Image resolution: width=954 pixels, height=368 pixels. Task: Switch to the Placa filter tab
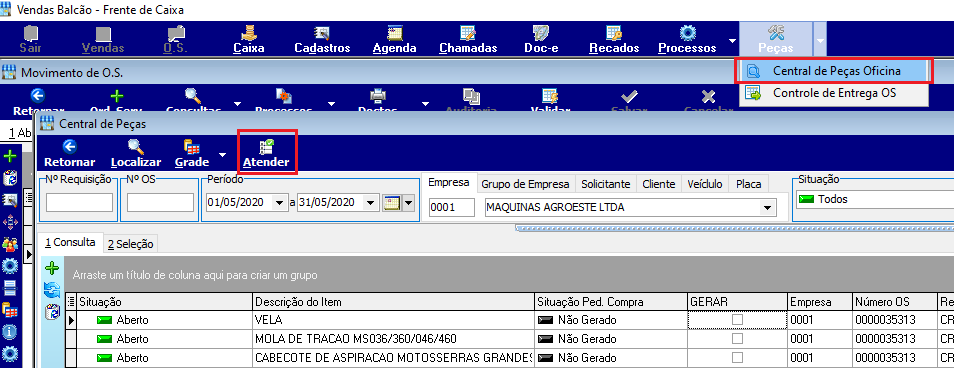click(749, 184)
